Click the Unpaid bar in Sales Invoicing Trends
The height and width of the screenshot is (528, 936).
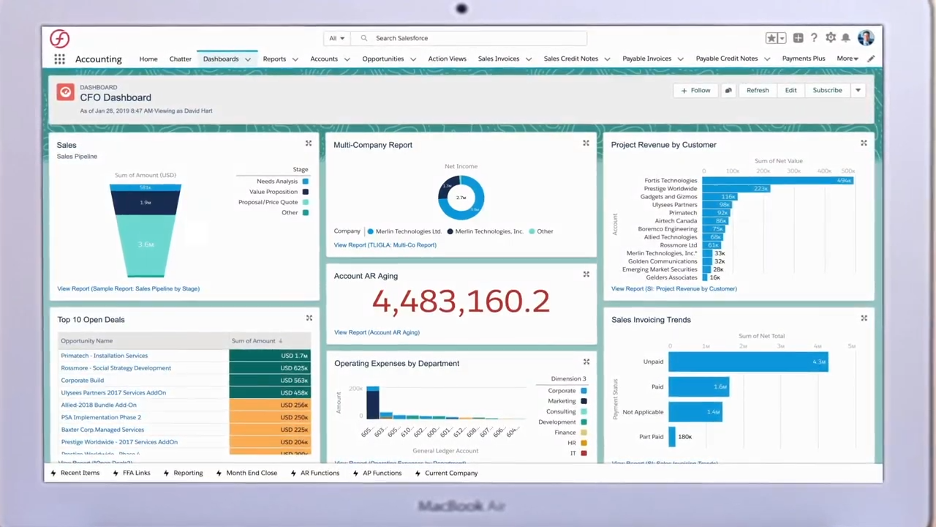(x=748, y=361)
